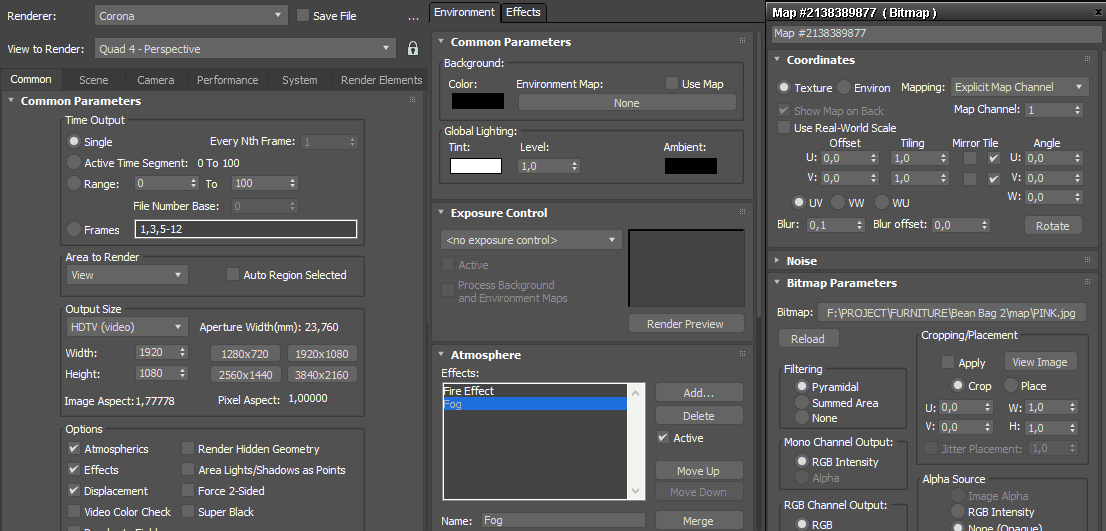Collapse the Coordinates rollout
1106x531 pixels.
click(x=779, y=60)
